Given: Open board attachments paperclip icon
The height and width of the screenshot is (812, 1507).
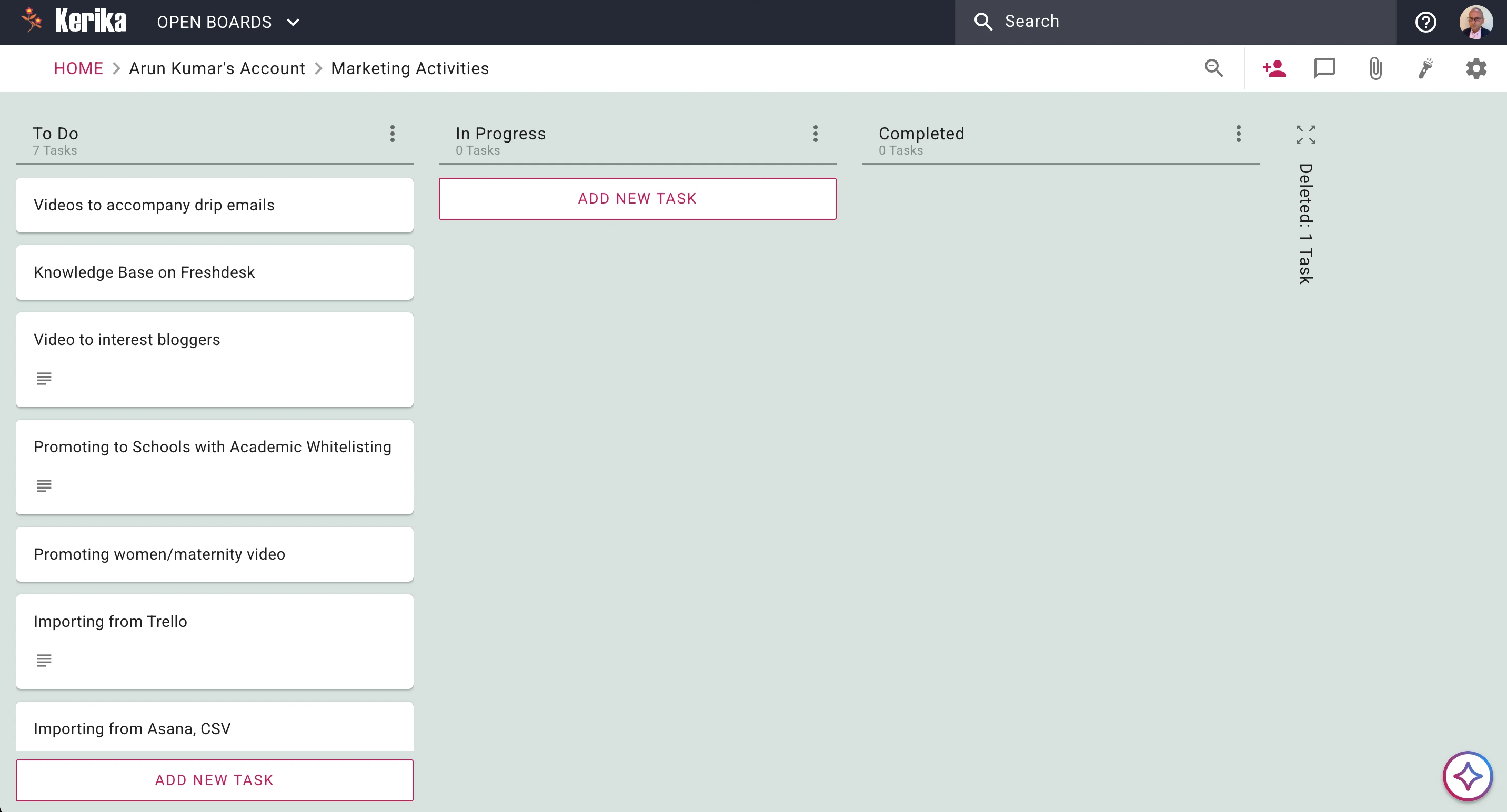Looking at the screenshot, I should tap(1375, 68).
